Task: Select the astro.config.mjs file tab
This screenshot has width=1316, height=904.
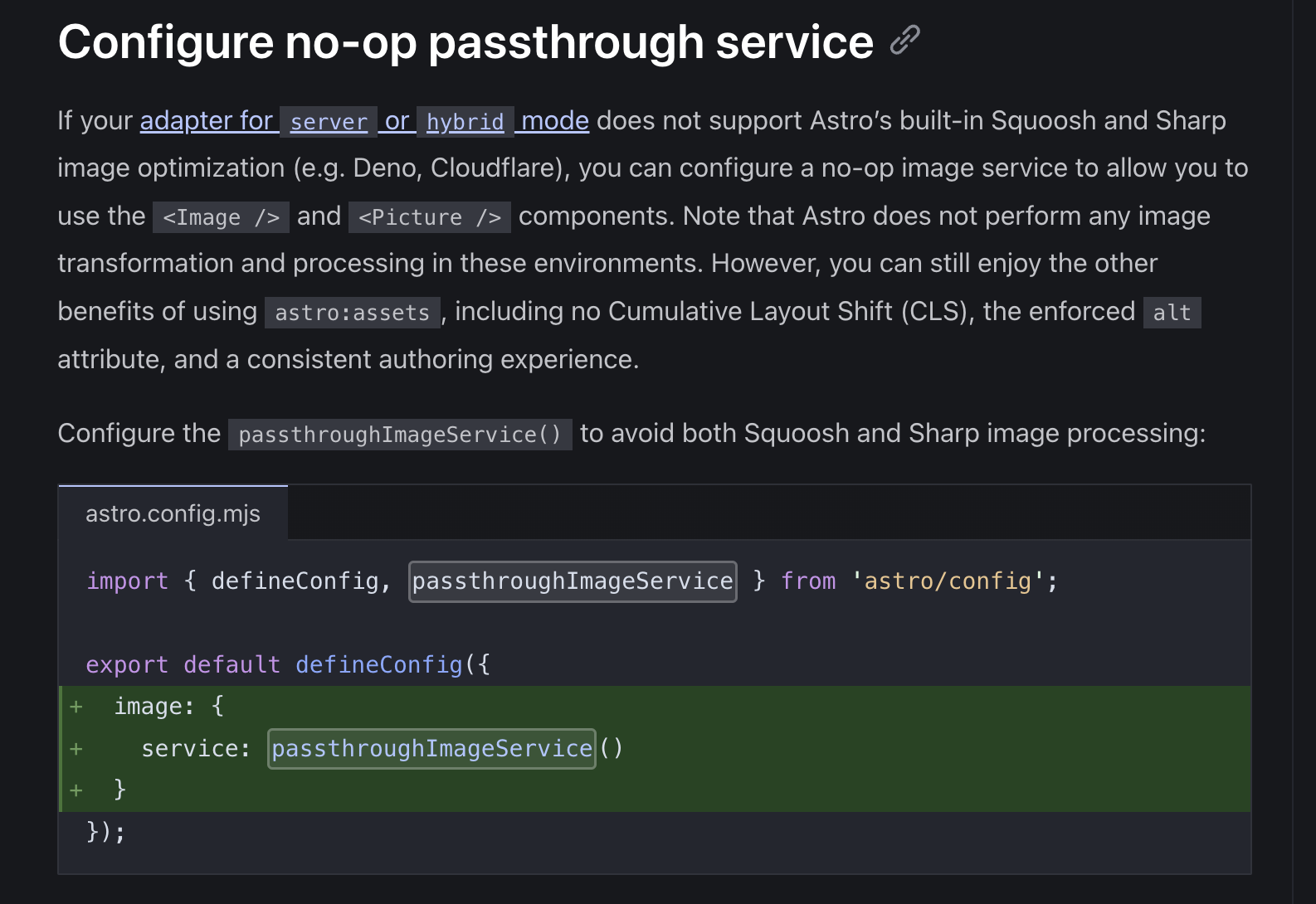Action: click(173, 514)
